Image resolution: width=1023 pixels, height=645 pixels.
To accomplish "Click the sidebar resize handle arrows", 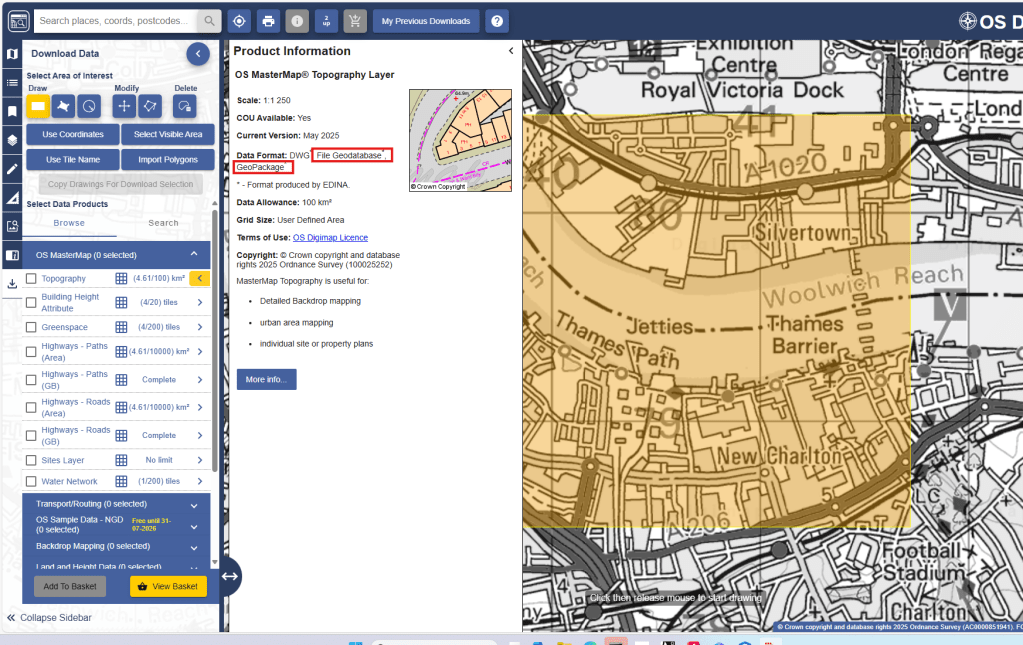I will 229,576.
